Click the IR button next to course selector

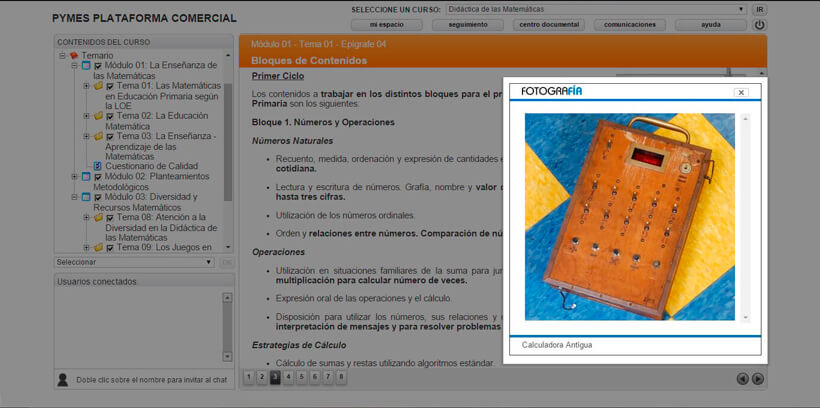point(759,9)
